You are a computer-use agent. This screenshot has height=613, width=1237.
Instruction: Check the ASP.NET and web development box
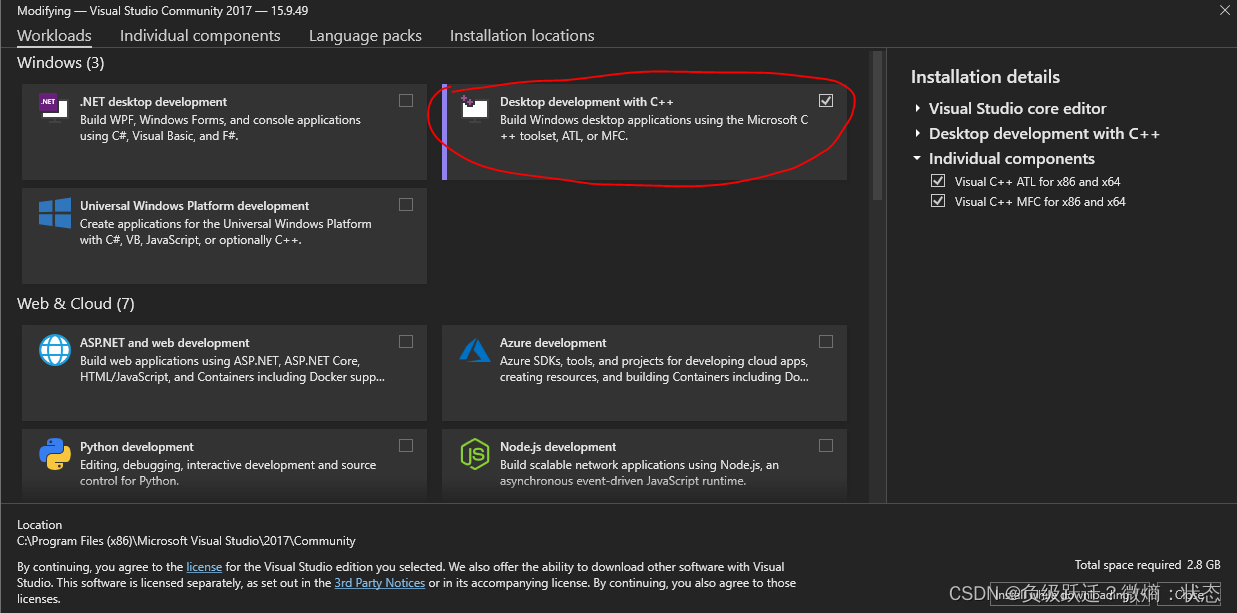click(x=405, y=341)
